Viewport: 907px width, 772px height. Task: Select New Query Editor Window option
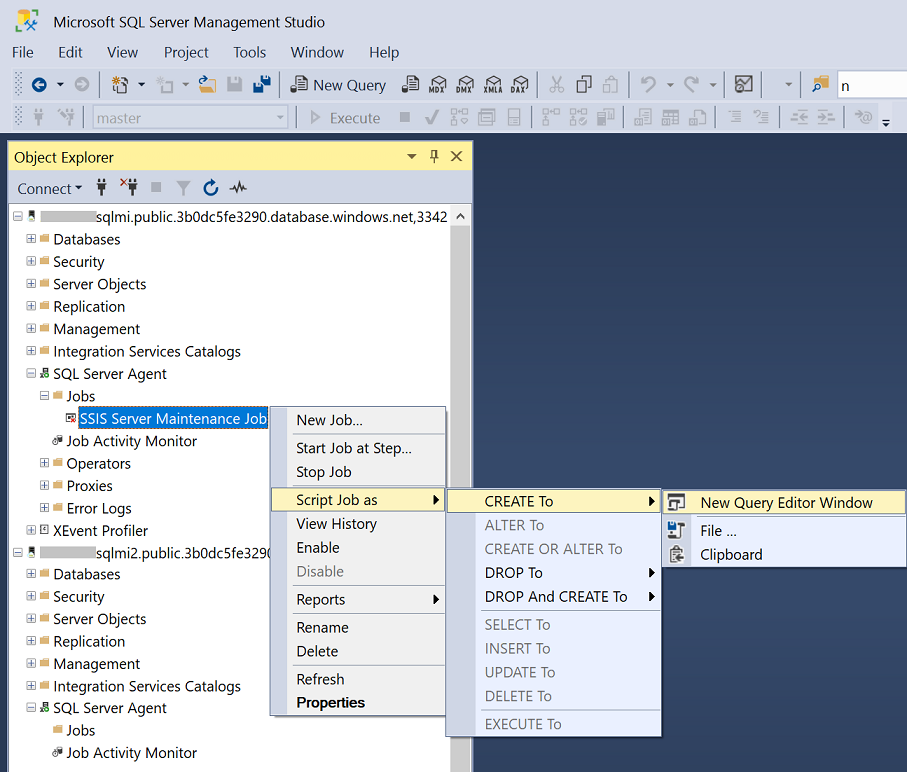[786, 503]
